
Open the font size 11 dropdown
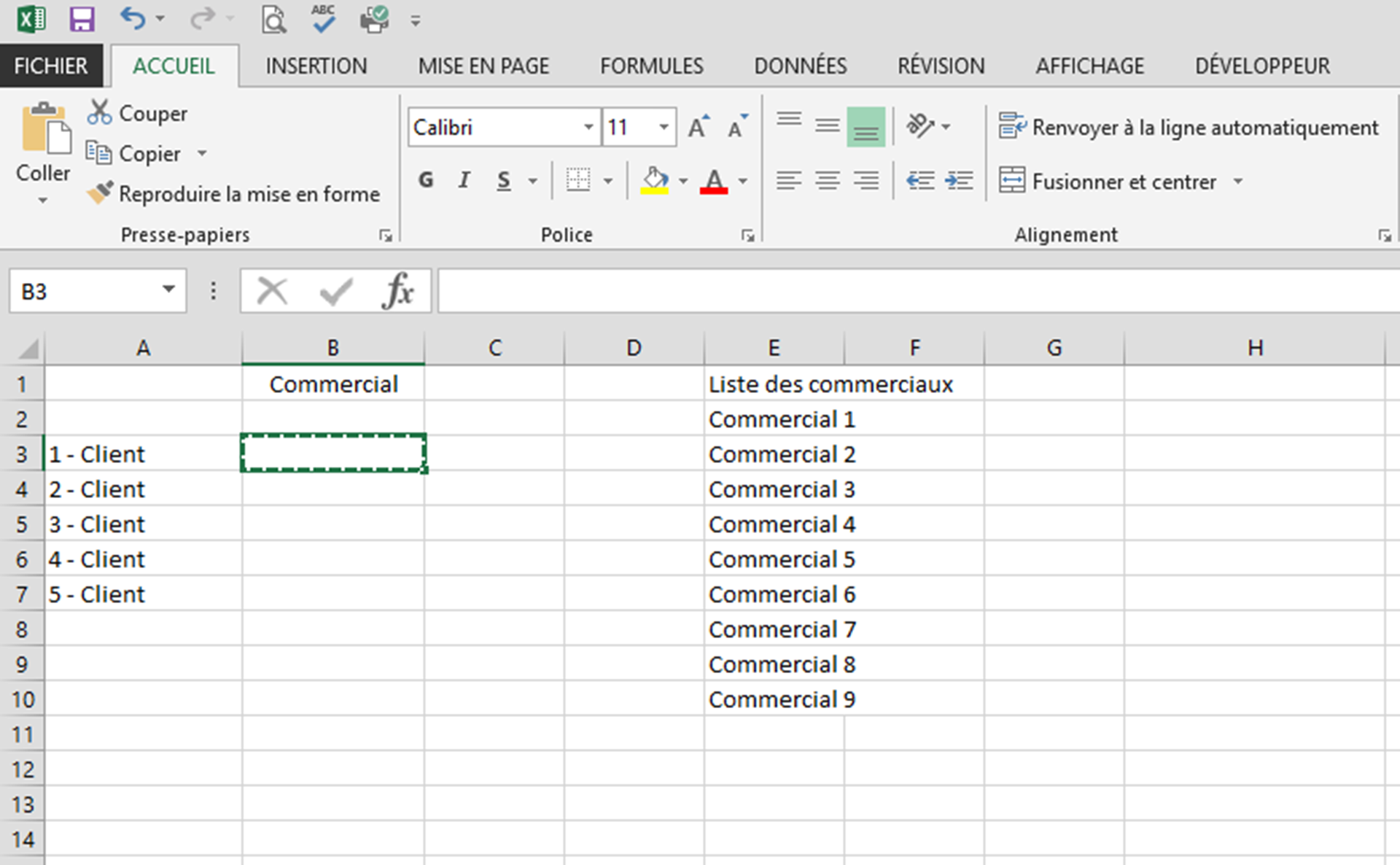(664, 127)
